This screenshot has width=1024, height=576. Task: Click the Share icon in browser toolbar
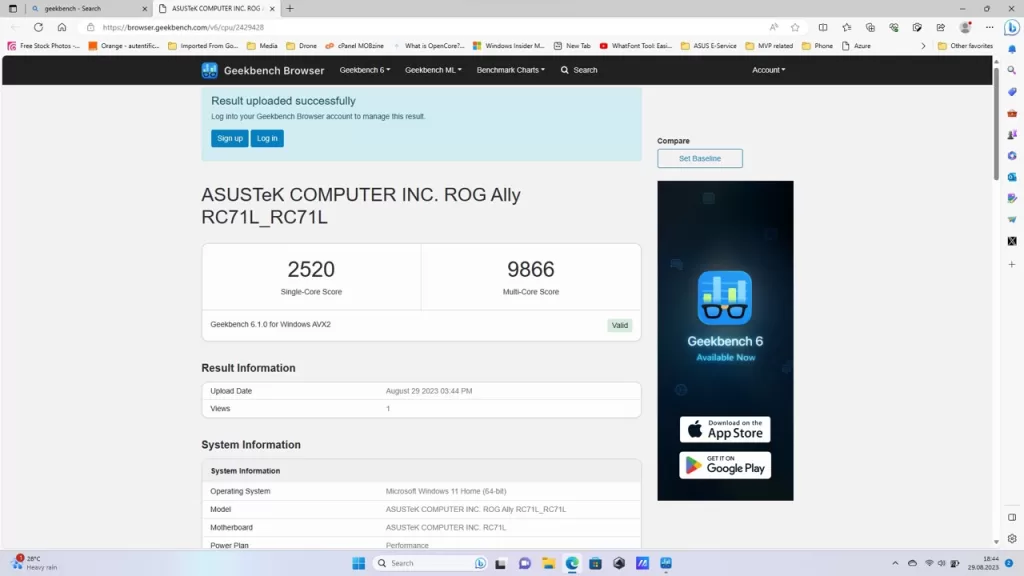[x=940, y=27]
